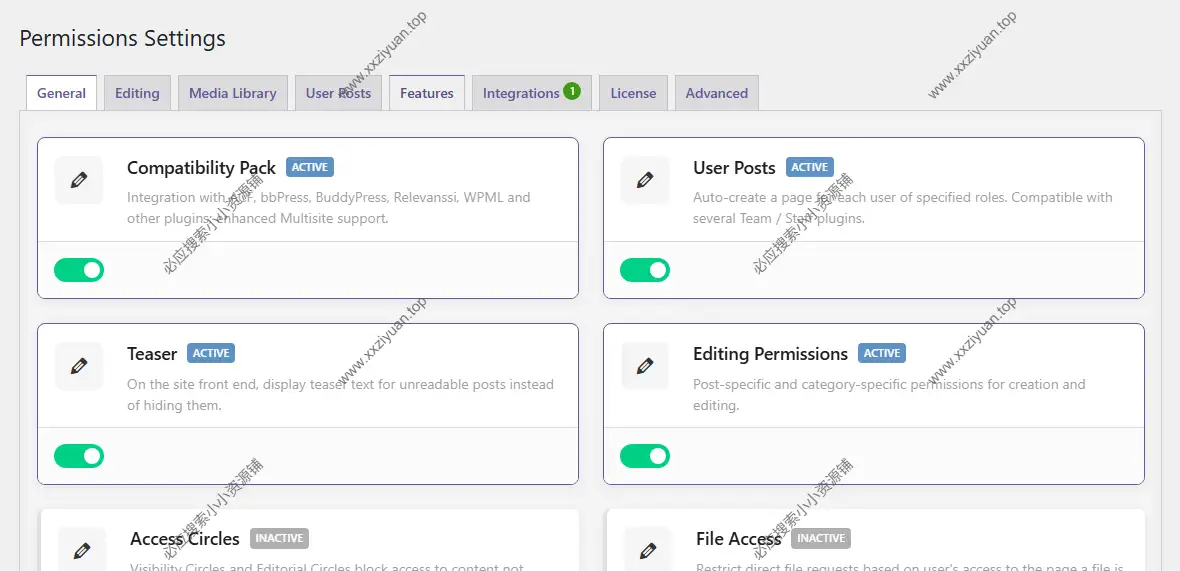Viewport: 1180px width, 571px height.
Task: Click the ACTIVE badge beside Teaser
Action: pyautogui.click(x=211, y=353)
